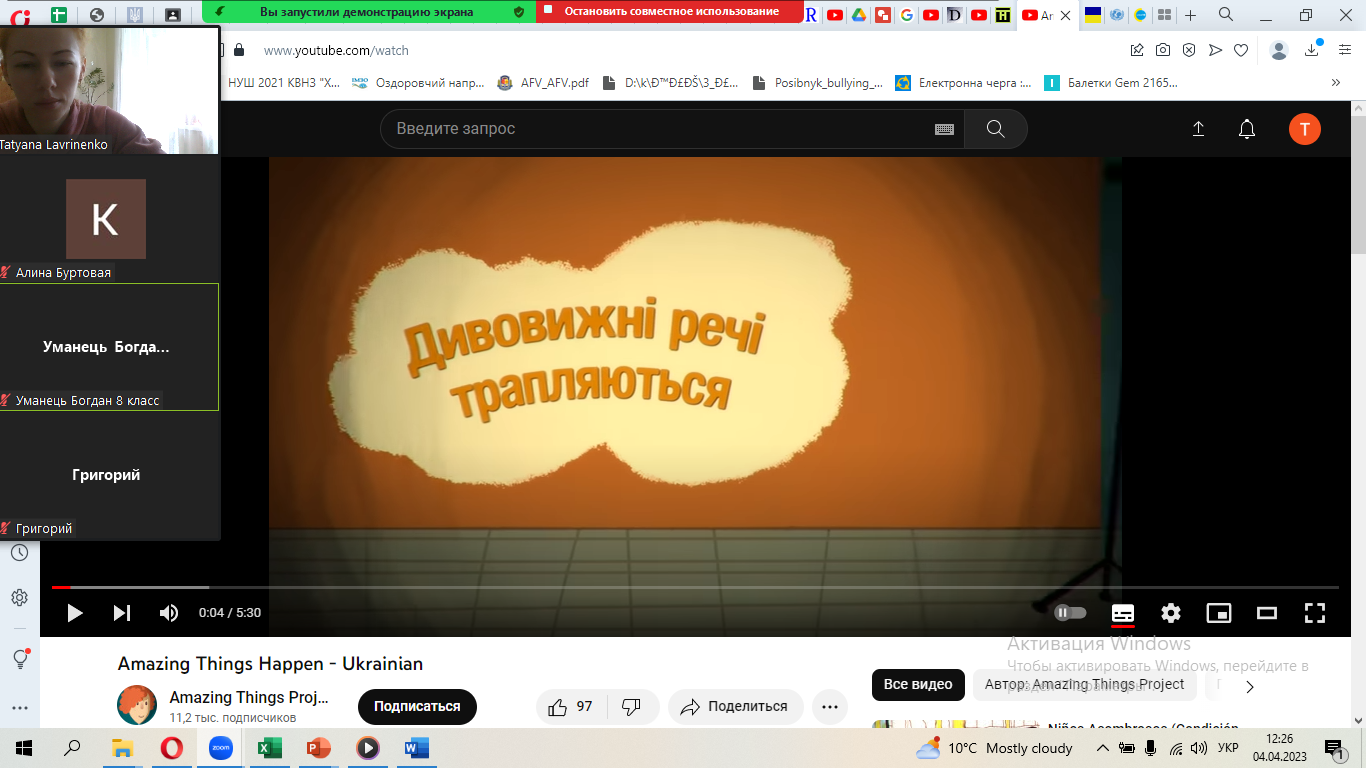The image size is (1366, 768).
Task: Play the Amazing Things Happen video
Action: [x=75, y=613]
